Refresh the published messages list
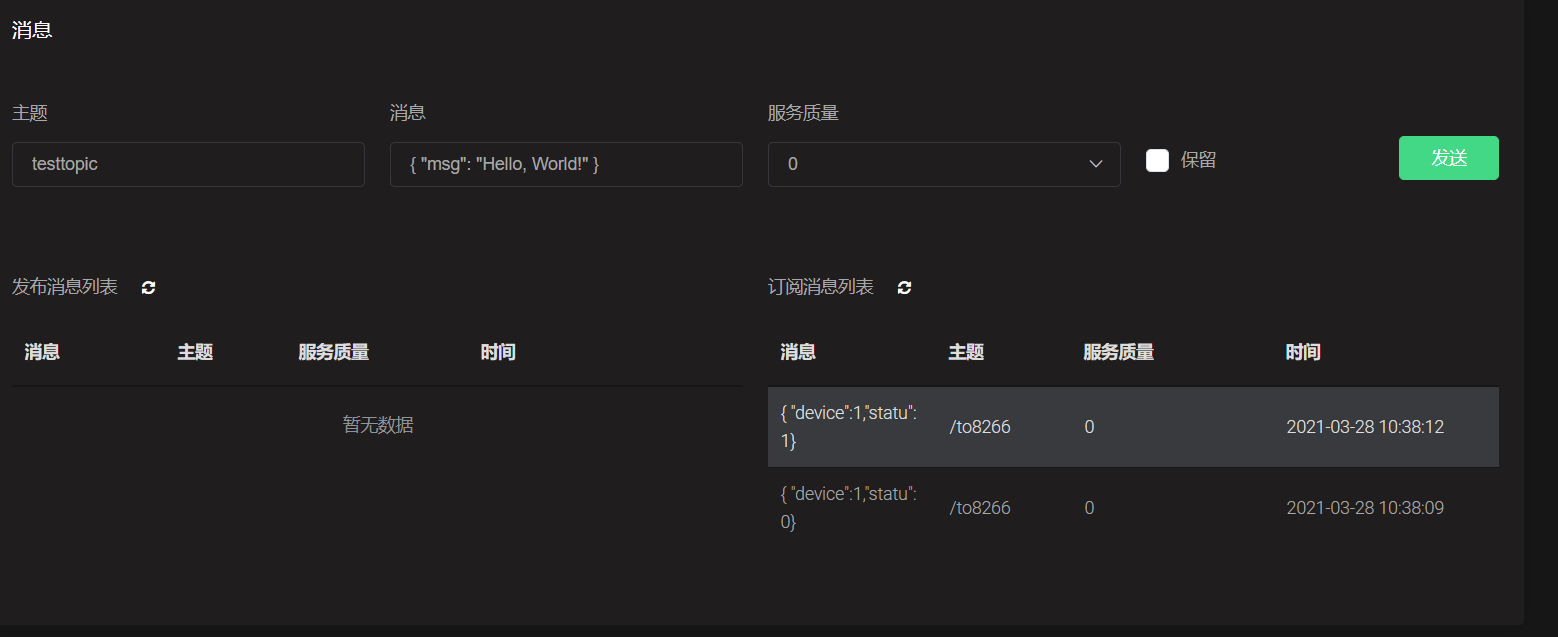The width and height of the screenshot is (1558, 637). pos(149,288)
